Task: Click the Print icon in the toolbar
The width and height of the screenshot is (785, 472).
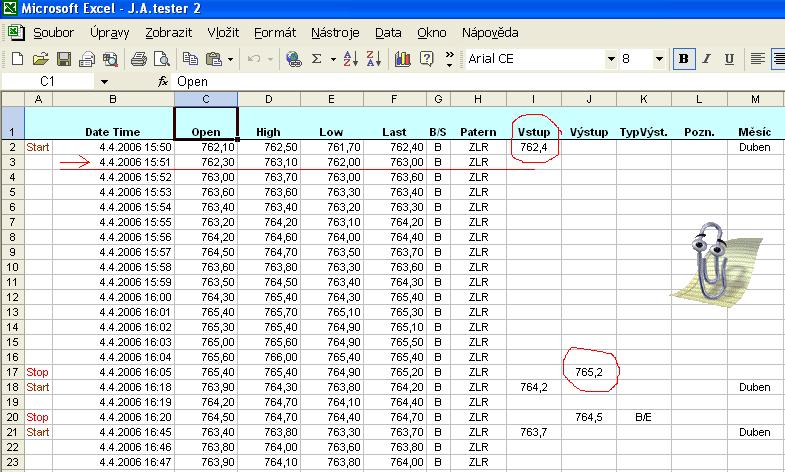Action: pos(140,59)
